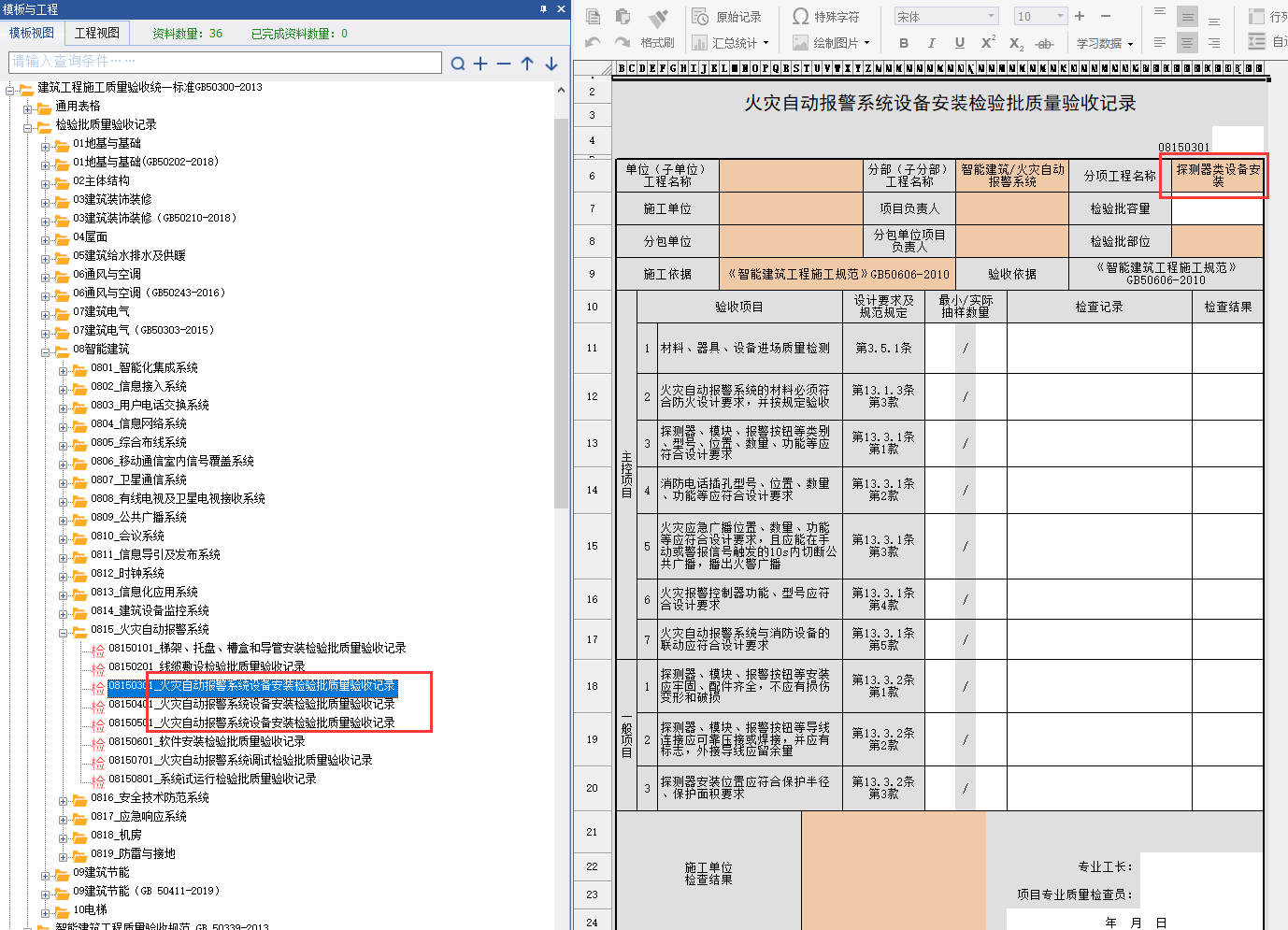Expand the 通用表格 tree node
Viewport: 1288px width, 930px height.
[28, 109]
